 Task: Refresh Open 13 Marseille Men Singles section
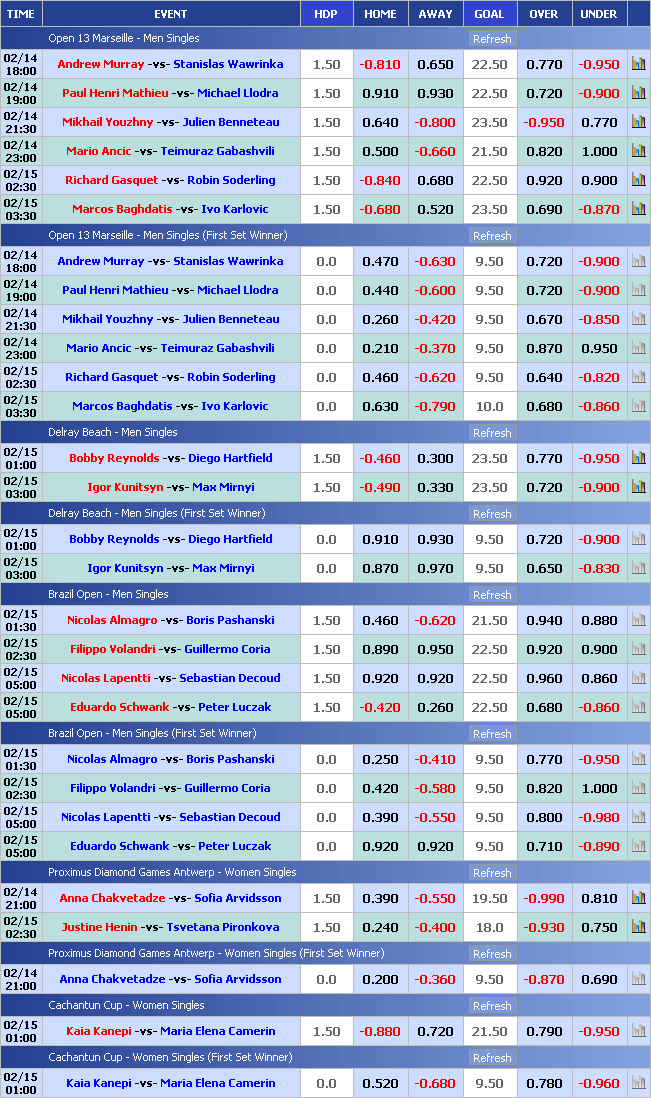[492, 39]
